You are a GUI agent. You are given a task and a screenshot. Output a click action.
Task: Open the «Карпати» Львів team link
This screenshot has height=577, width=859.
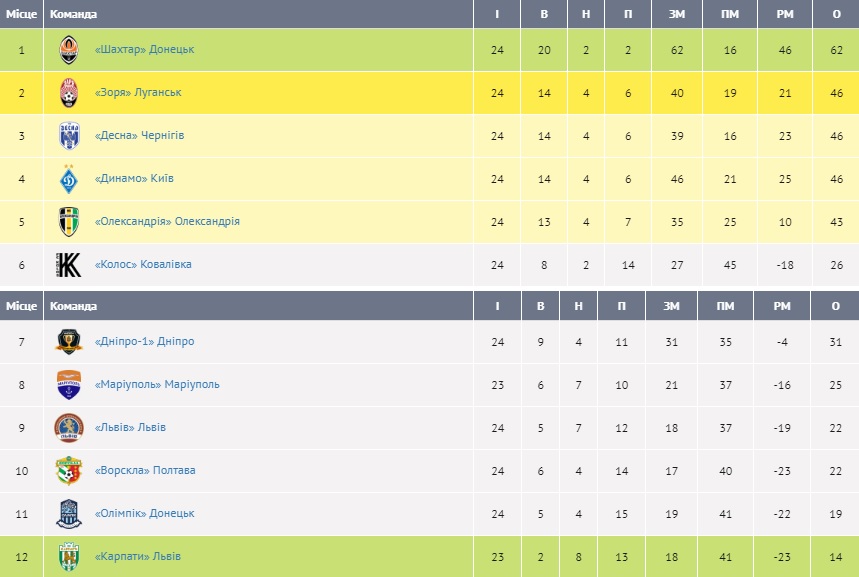[138, 556]
